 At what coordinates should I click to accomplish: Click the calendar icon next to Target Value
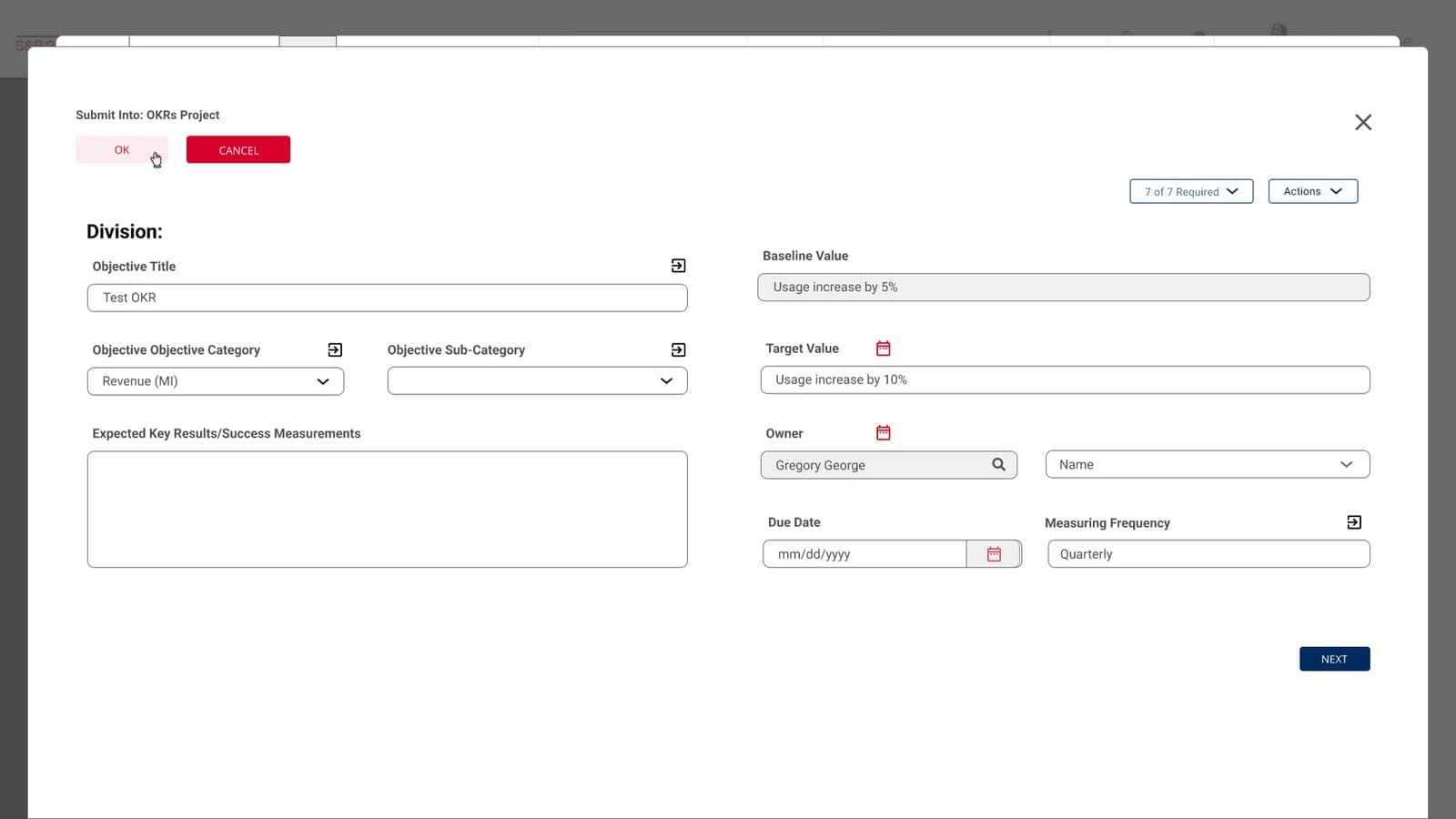point(883,349)
